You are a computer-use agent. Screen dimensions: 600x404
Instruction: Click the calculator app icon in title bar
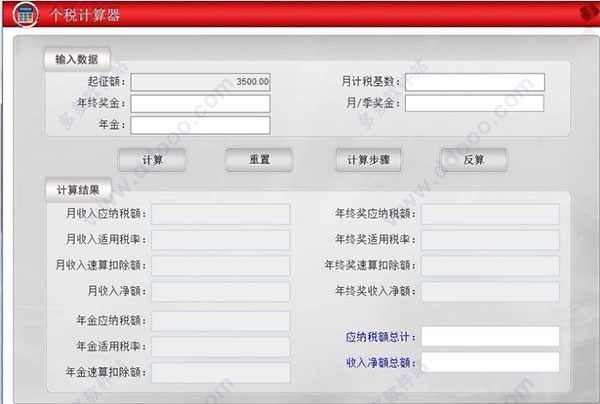coord(25,15)
